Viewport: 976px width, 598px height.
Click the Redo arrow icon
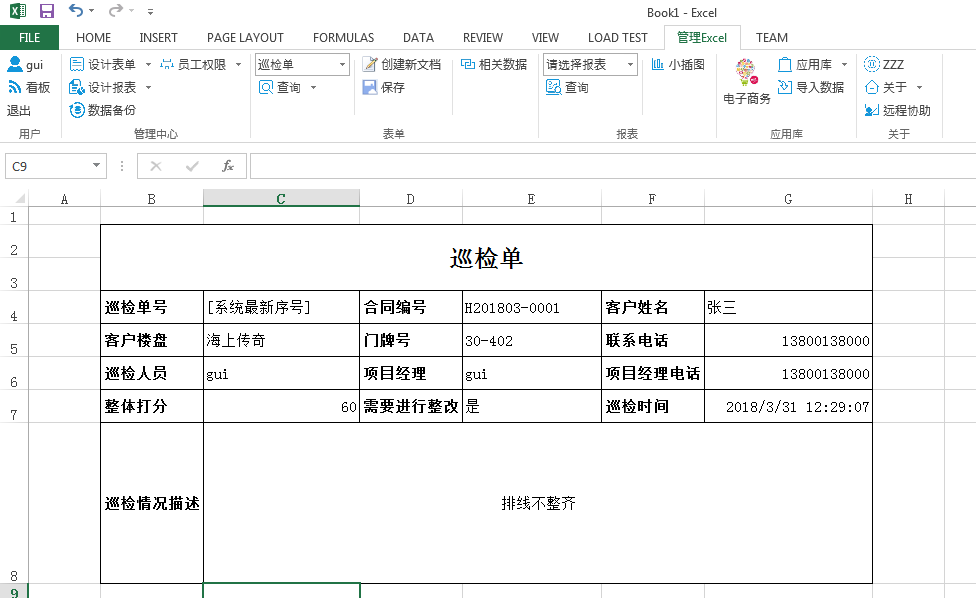pos(115,11)
